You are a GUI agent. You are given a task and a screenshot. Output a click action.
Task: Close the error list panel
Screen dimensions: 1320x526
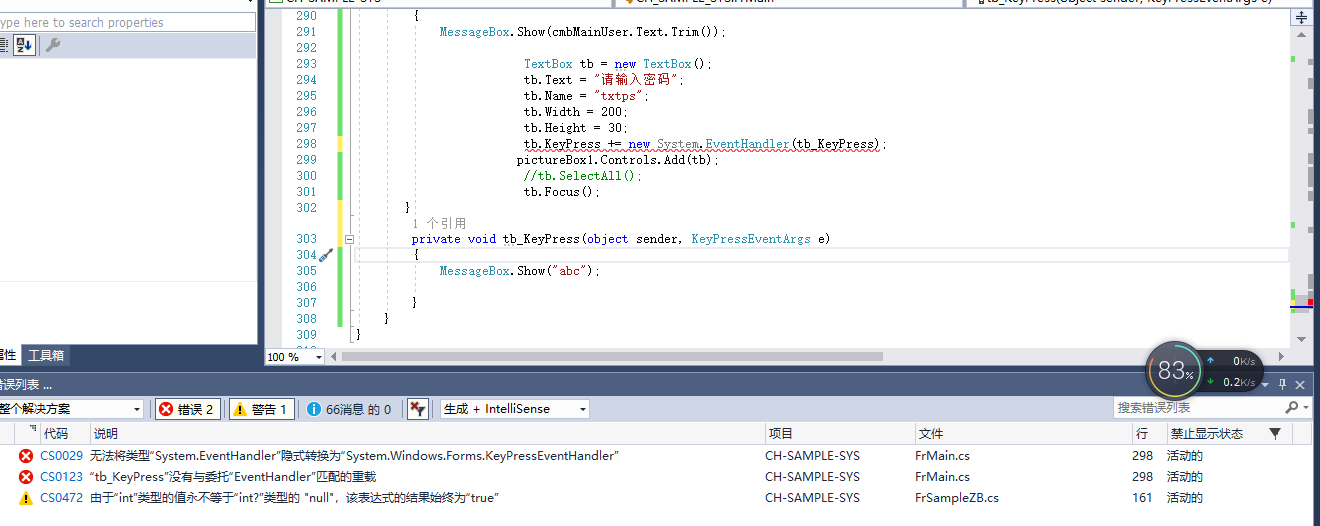pos(1301,384)
